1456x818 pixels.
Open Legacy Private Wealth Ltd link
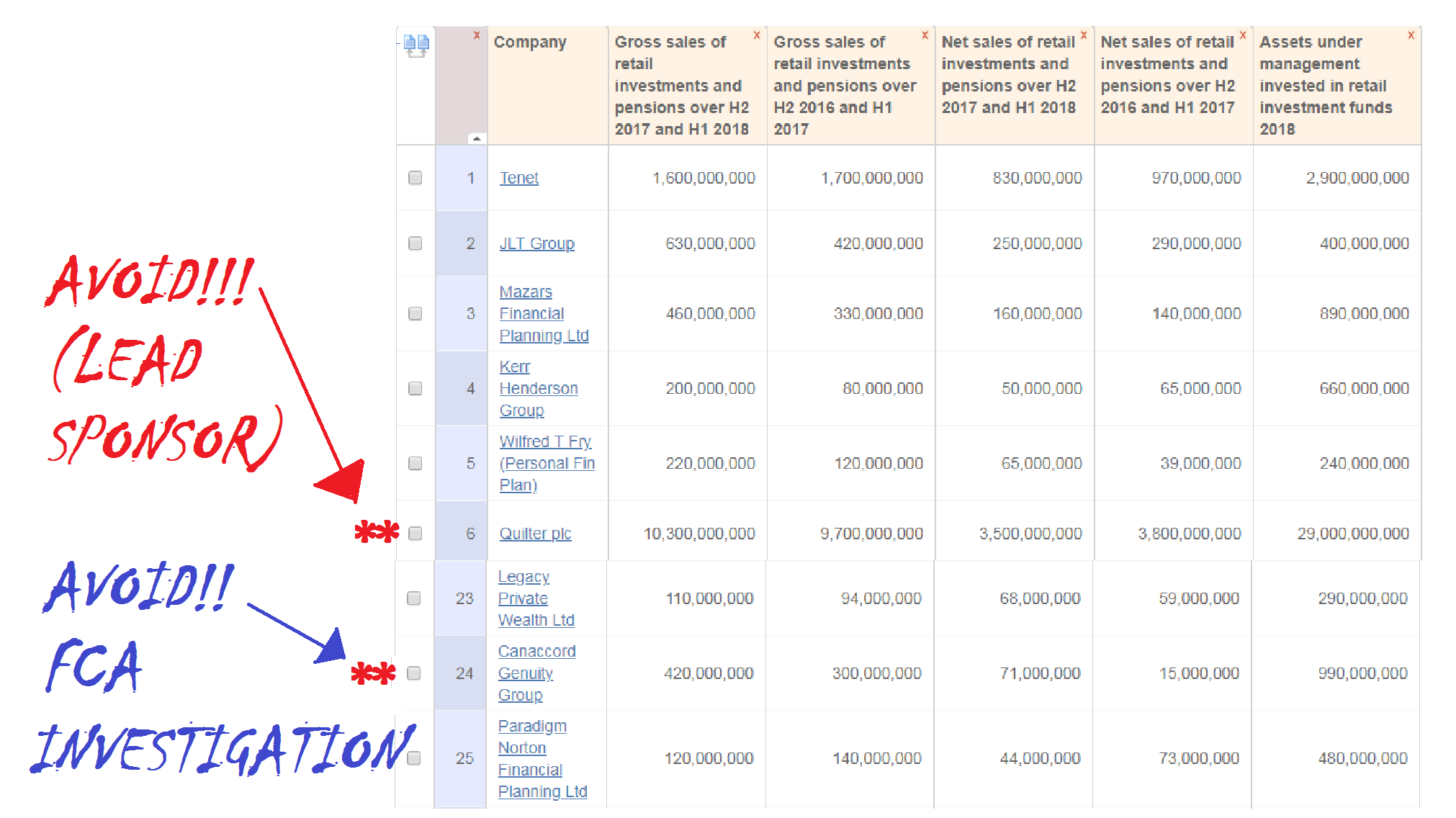[x=536, y=598]
